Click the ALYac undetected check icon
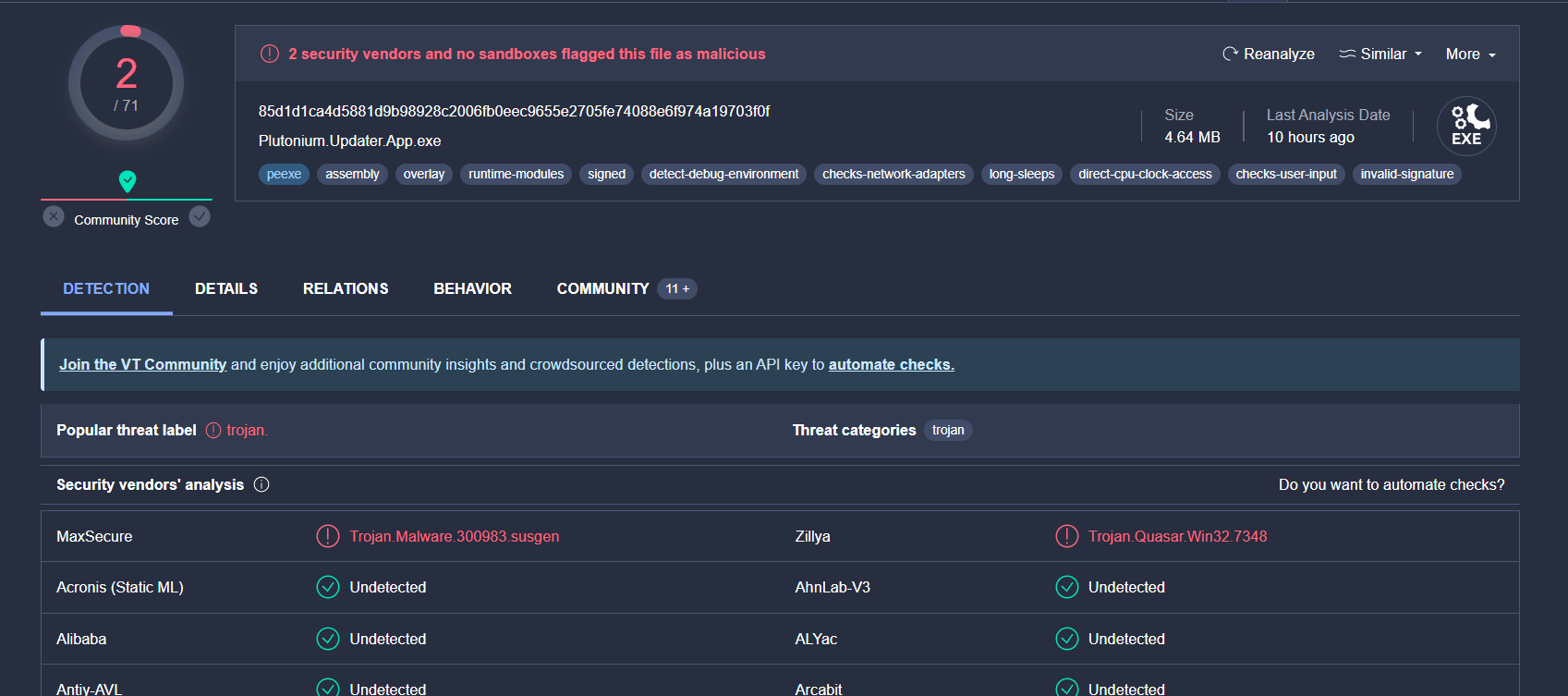Image resolution: width=1568 pixels, height=696 pixels. point(1067,639)
